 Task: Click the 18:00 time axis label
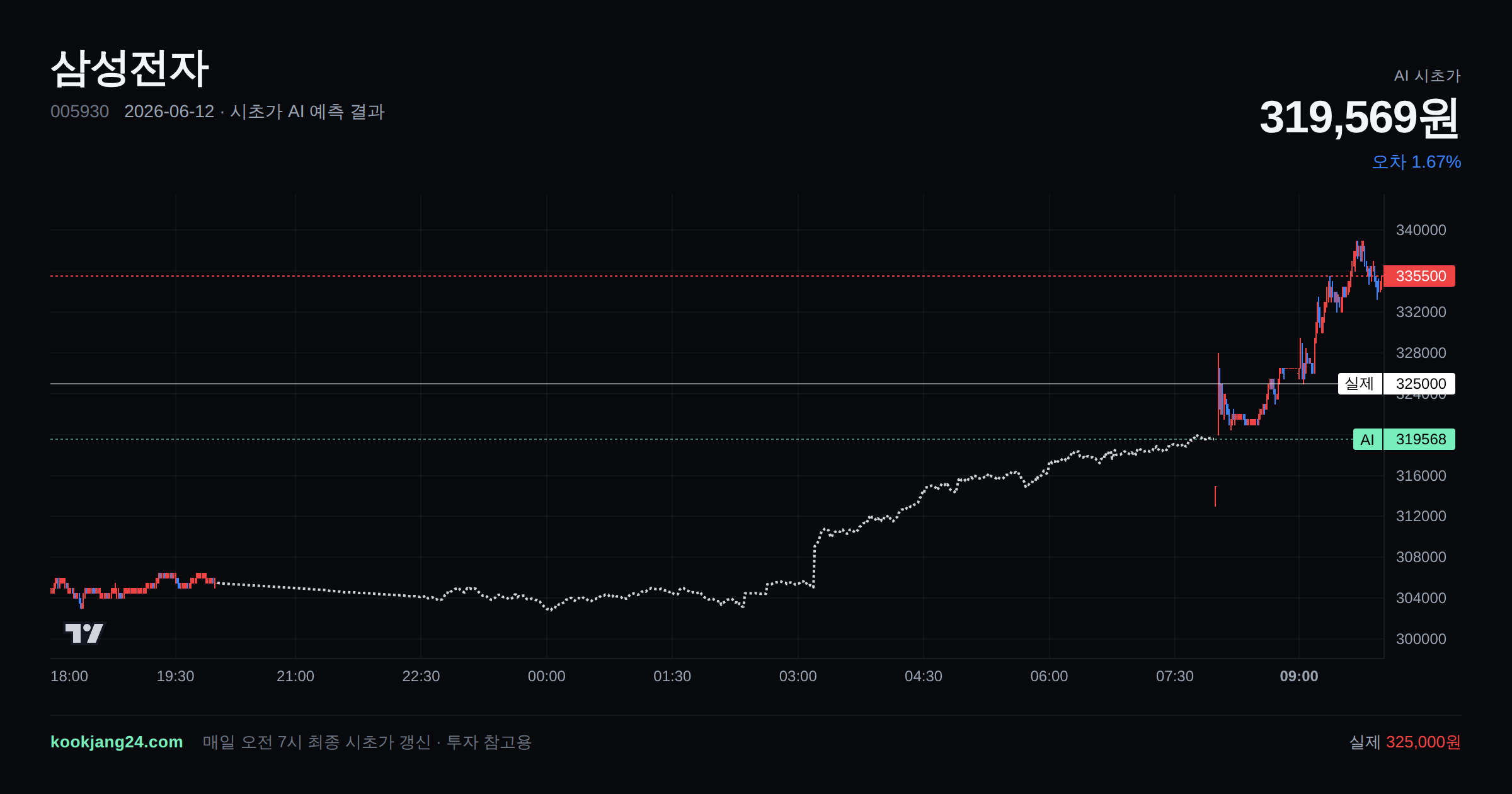(69, 676)
